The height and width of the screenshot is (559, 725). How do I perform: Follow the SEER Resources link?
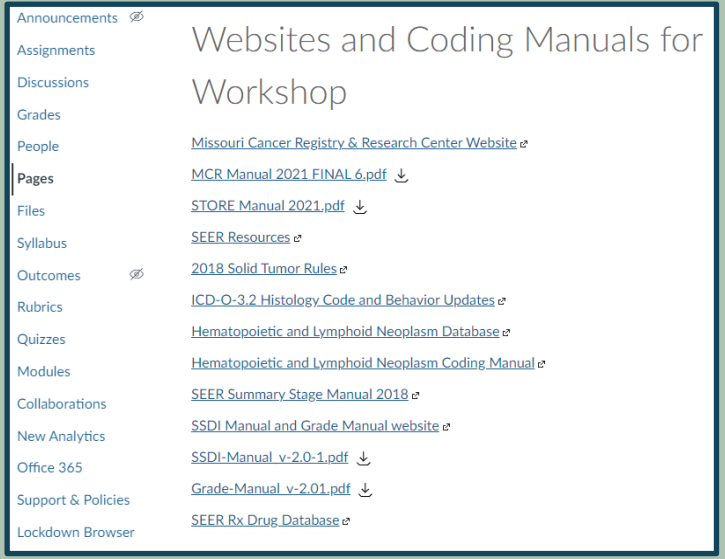(x=240, y=237)
